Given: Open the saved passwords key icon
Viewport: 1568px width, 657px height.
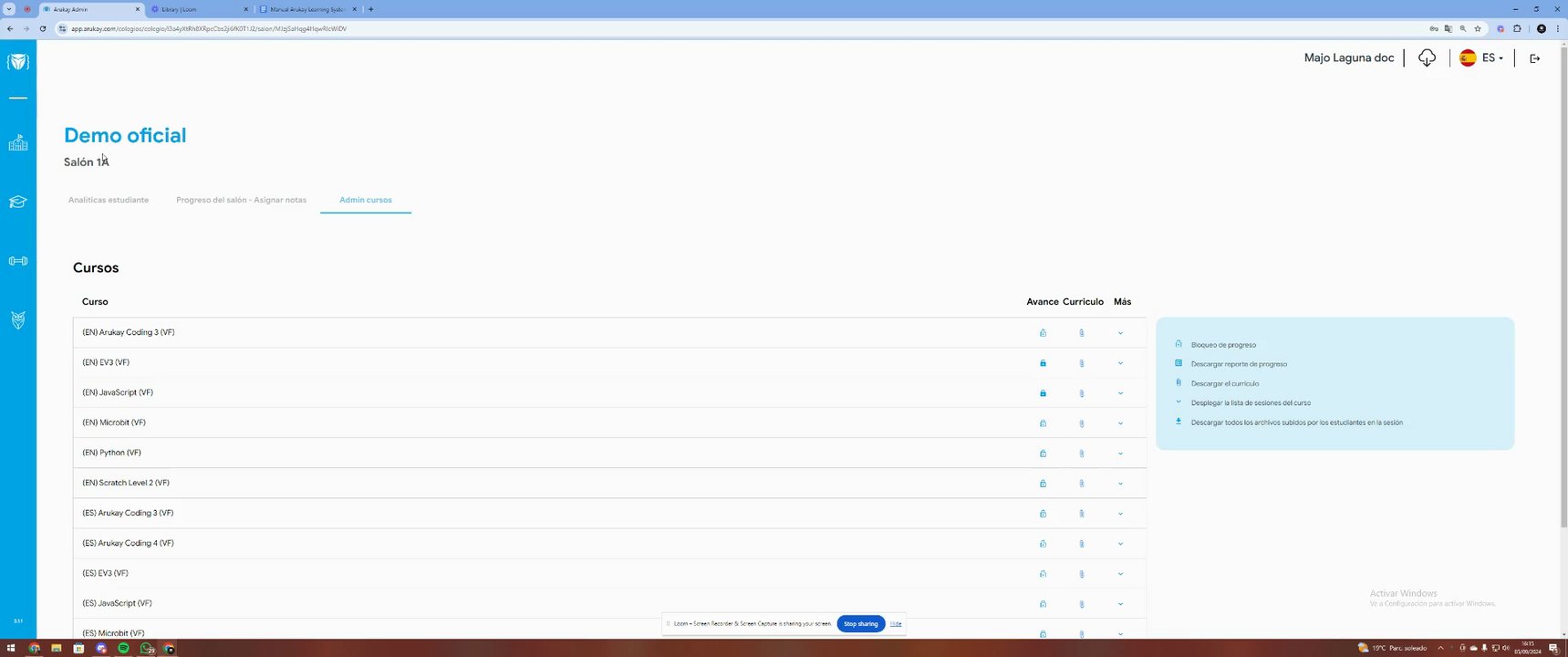Looking at the screenshot, I should tap(1433, 28).
